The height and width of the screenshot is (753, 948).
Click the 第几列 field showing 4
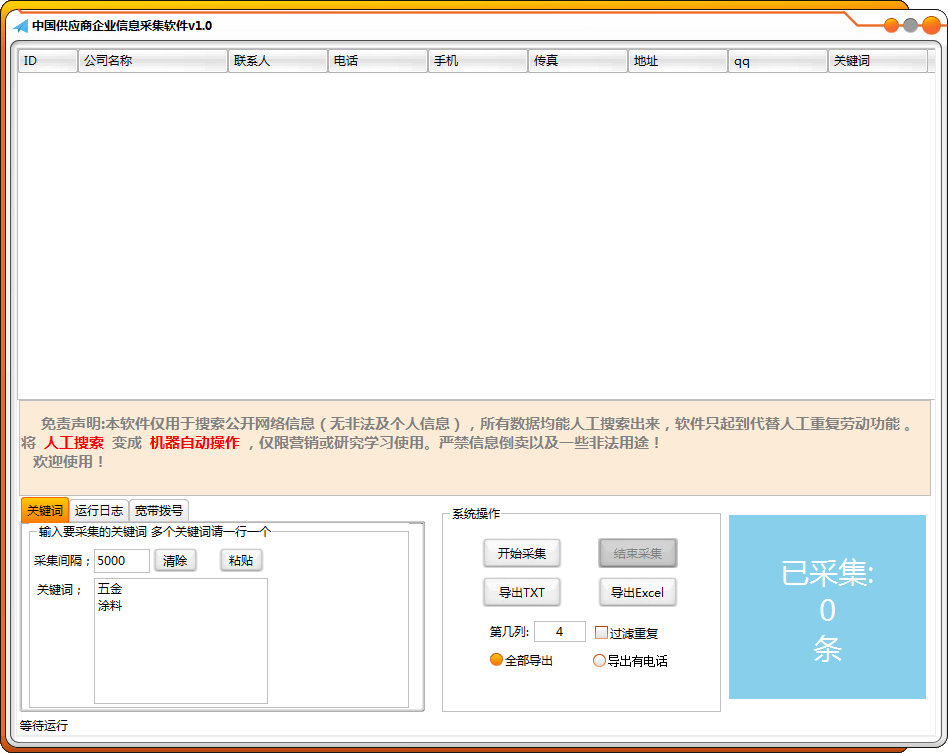tap(560, 631)
